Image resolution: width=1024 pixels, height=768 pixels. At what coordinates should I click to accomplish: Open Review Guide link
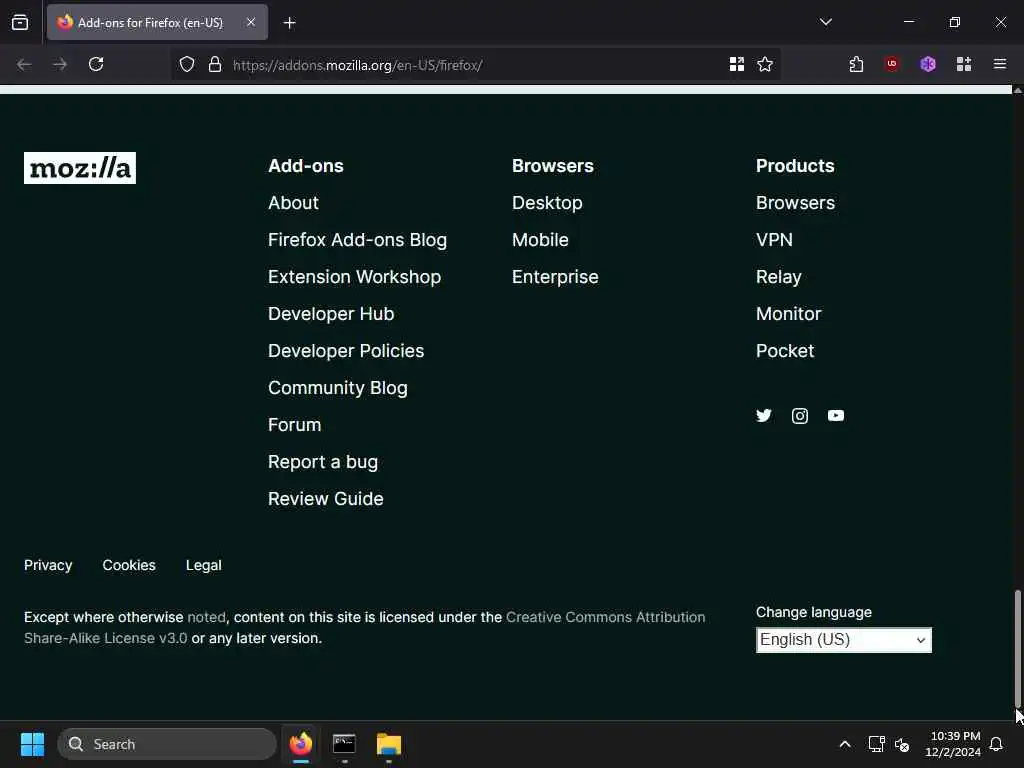click(325, 499)
